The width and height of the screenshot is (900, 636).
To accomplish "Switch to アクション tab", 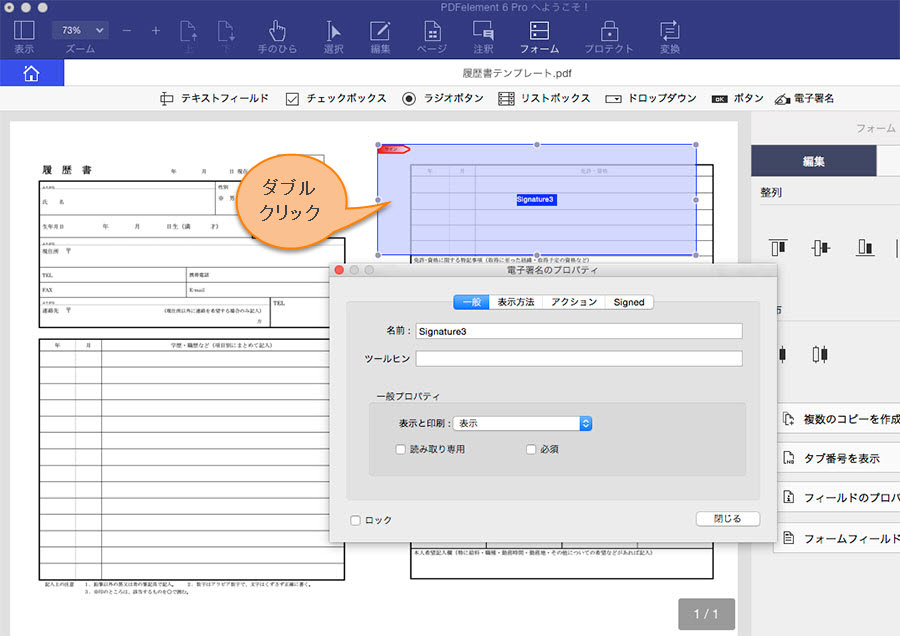I will click(x=574, y=302).
